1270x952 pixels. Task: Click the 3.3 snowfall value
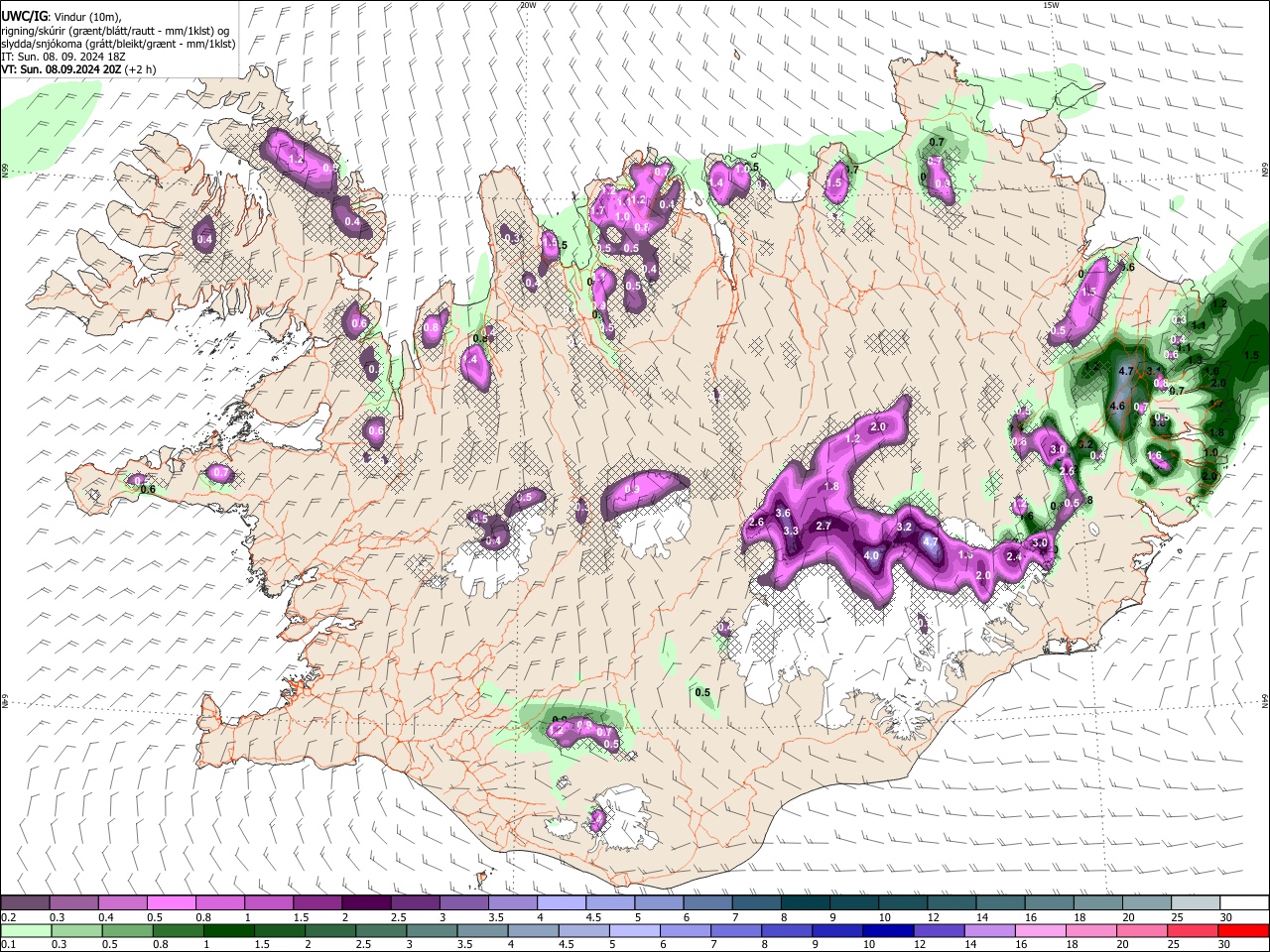click(791, 531)
